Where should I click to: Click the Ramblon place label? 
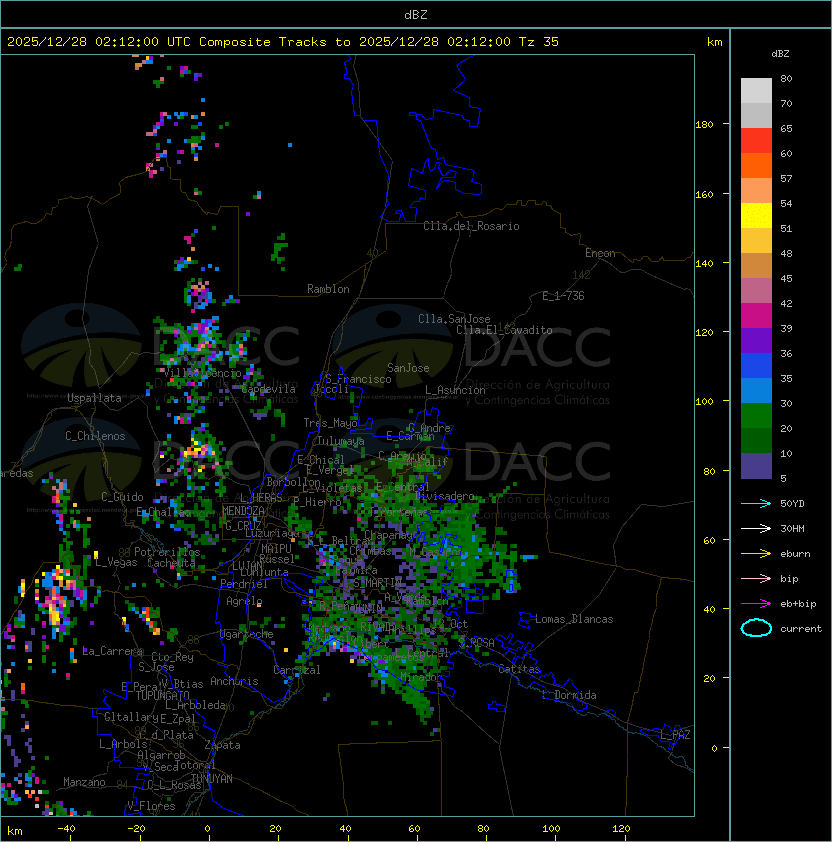point(328,289)
